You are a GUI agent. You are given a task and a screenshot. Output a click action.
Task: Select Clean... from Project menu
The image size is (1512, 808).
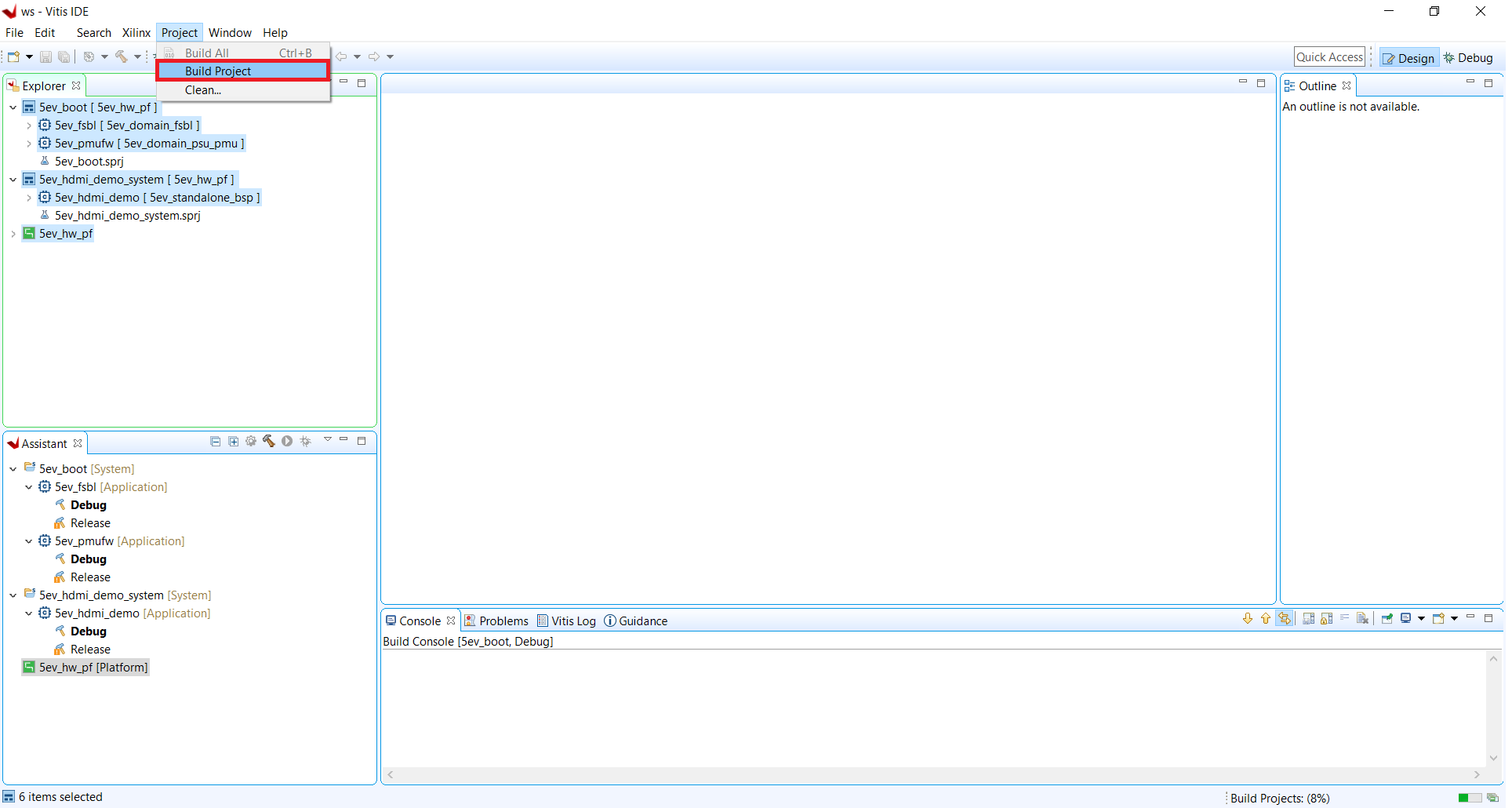coord(243,90)
